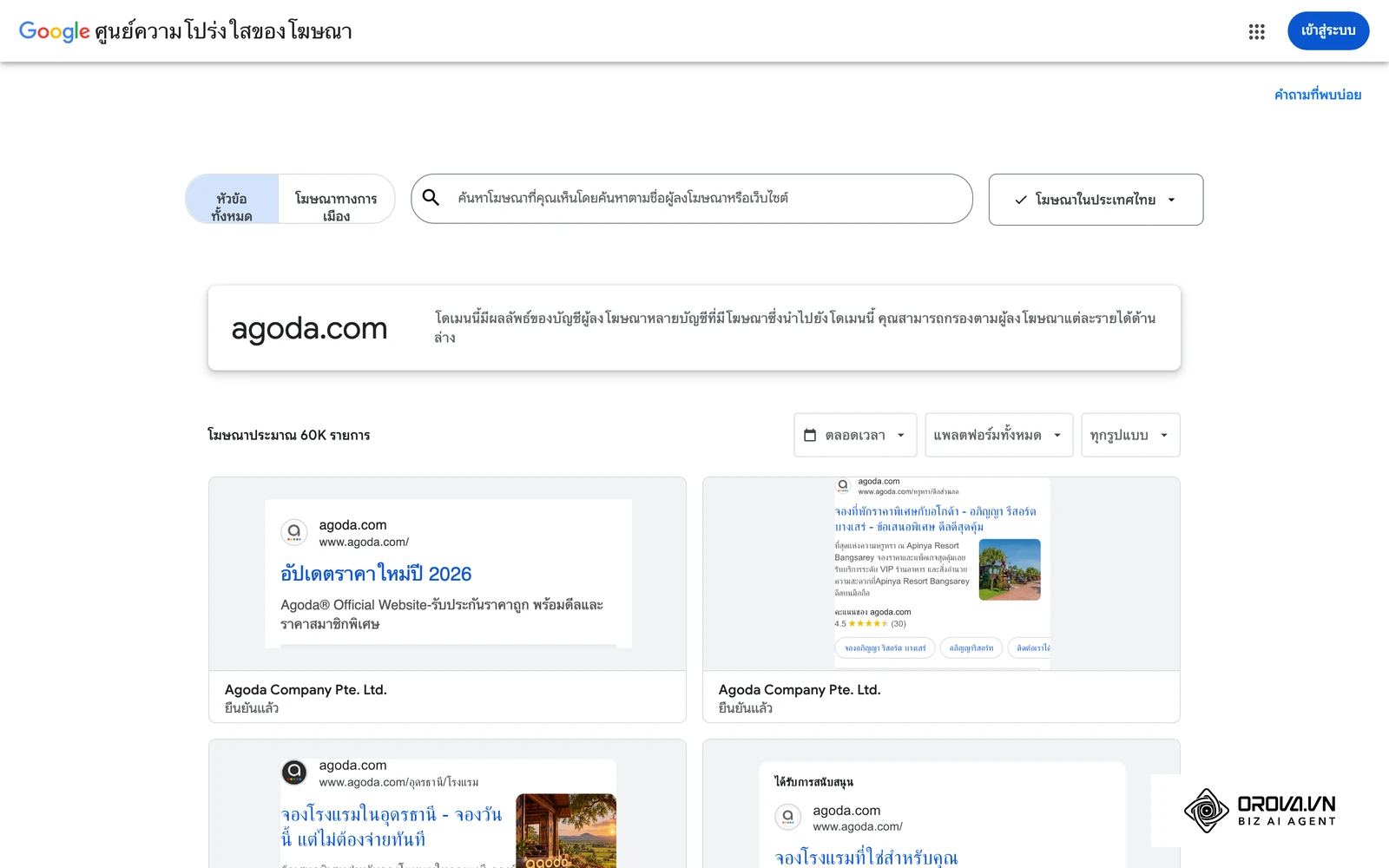This screenshot has height=868, width=1389.
Task: Click the ได้รับการสนับสนุน sponsored label
Action: tap(813, 782)
